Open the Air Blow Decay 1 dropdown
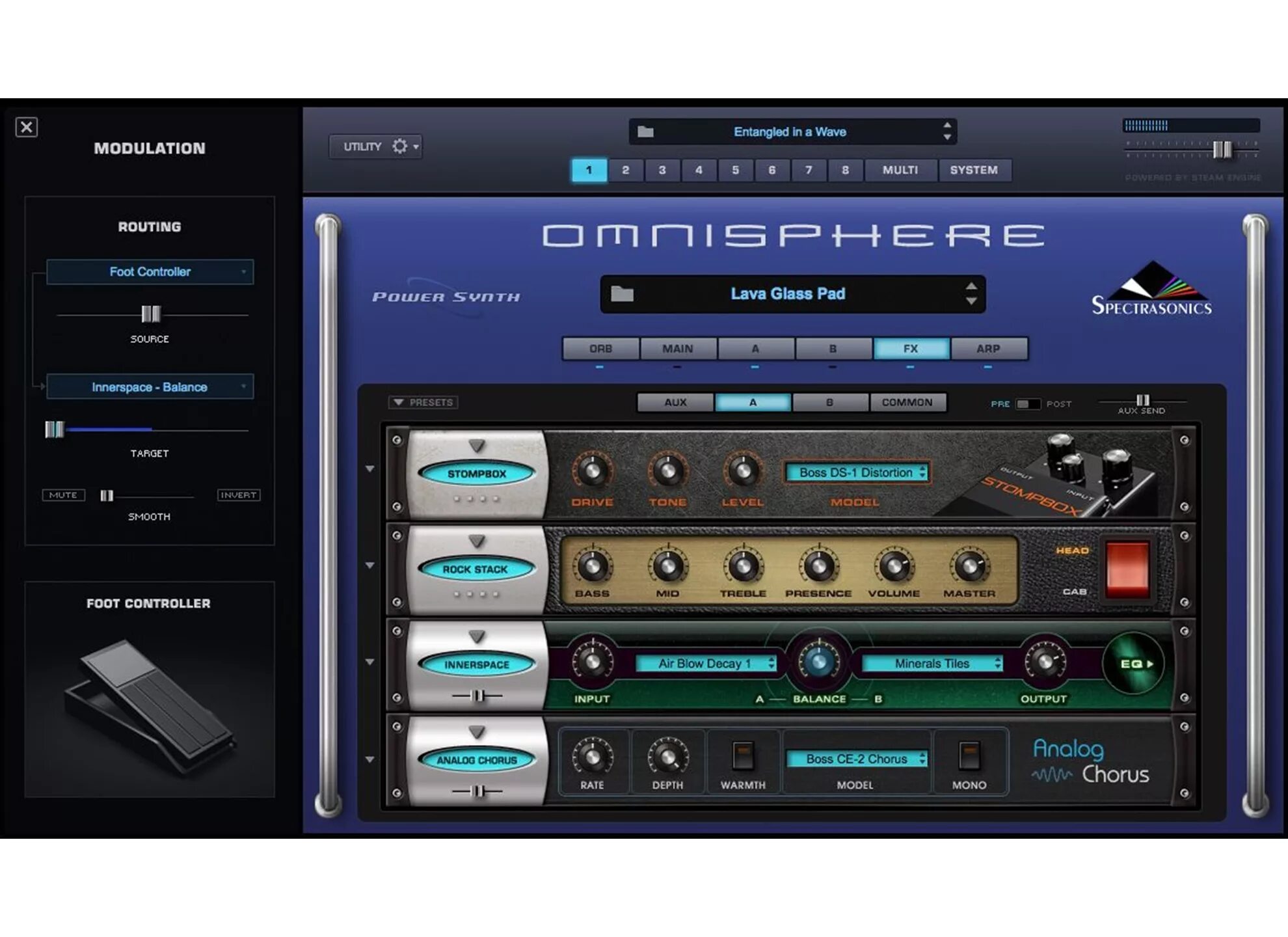Image resolution: width=1288 pixels, height=937 pixels. pyautogui.click(x=707, y=664)
